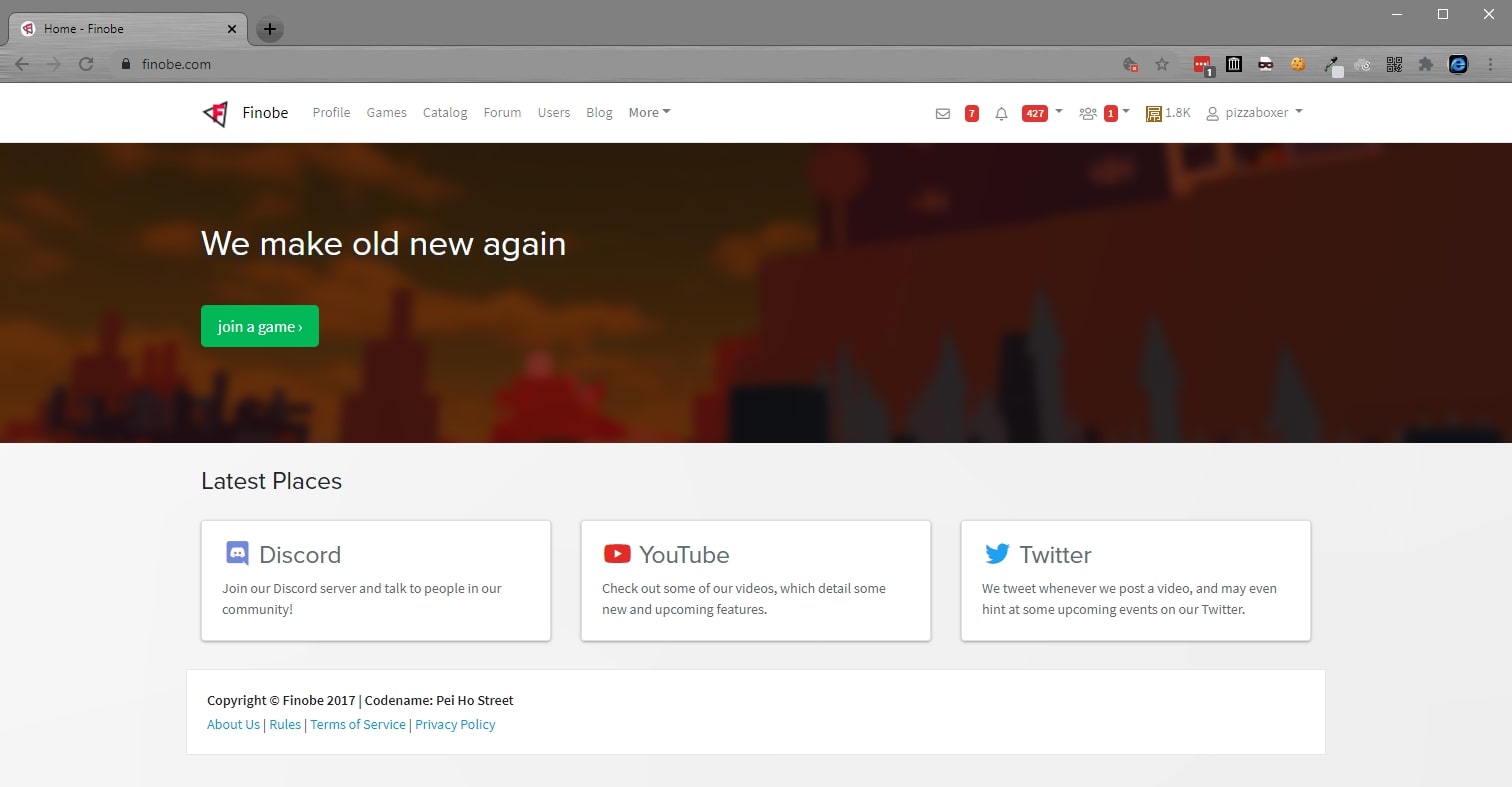Open the Twitter card heading

tap(1055, 555)
